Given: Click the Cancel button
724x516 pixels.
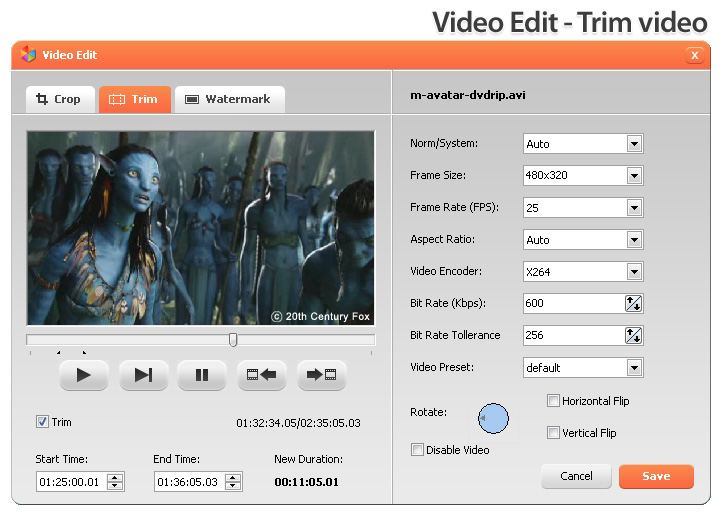Looking at the screenshot, I should [576, 476].
